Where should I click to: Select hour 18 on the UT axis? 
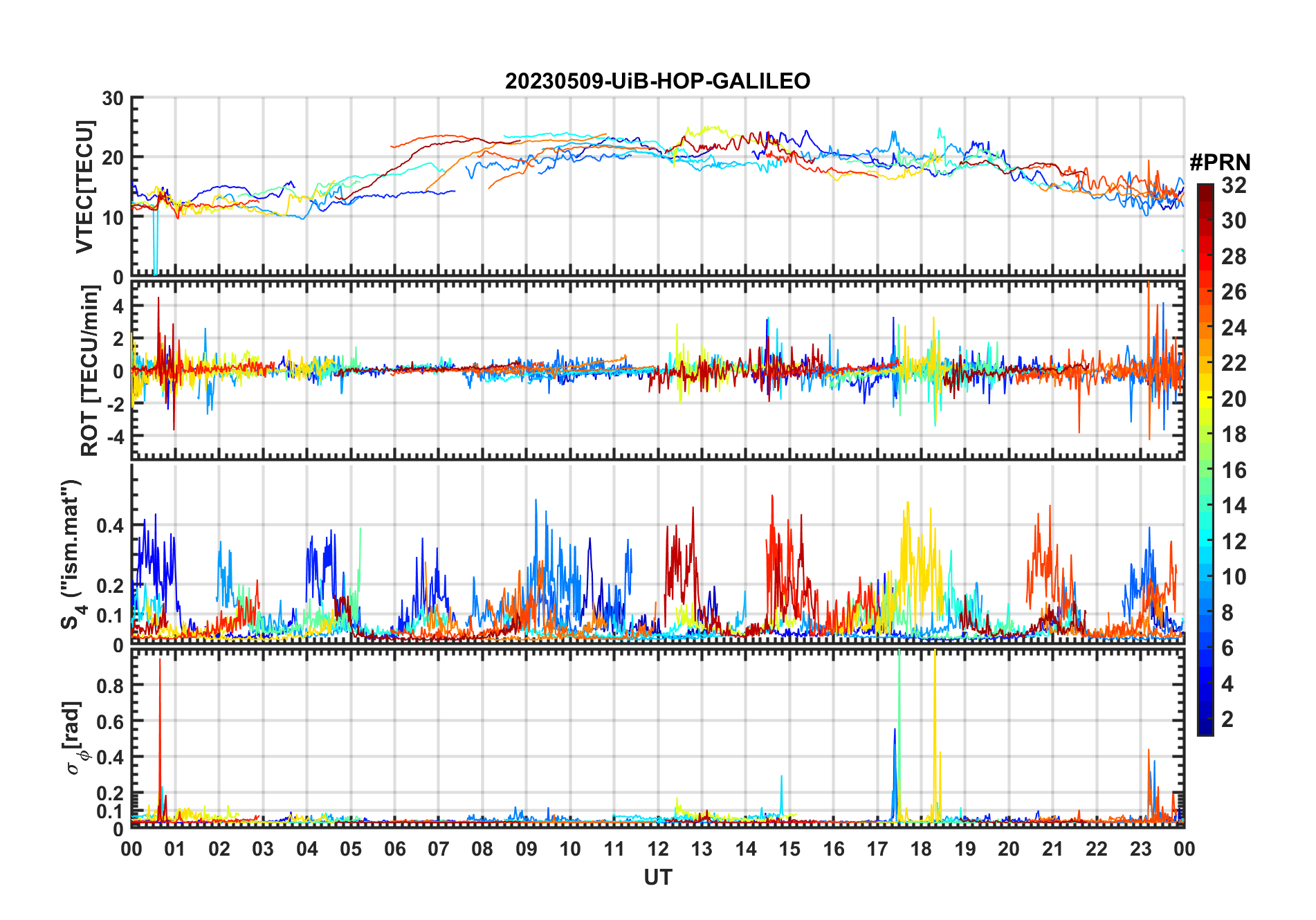click(921, 849)
